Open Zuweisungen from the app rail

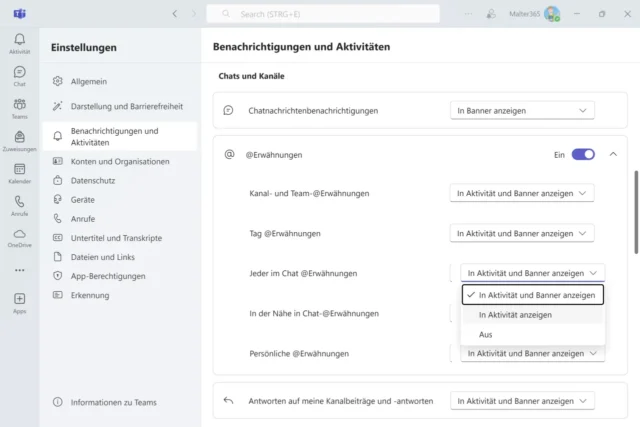coord(19,139)
